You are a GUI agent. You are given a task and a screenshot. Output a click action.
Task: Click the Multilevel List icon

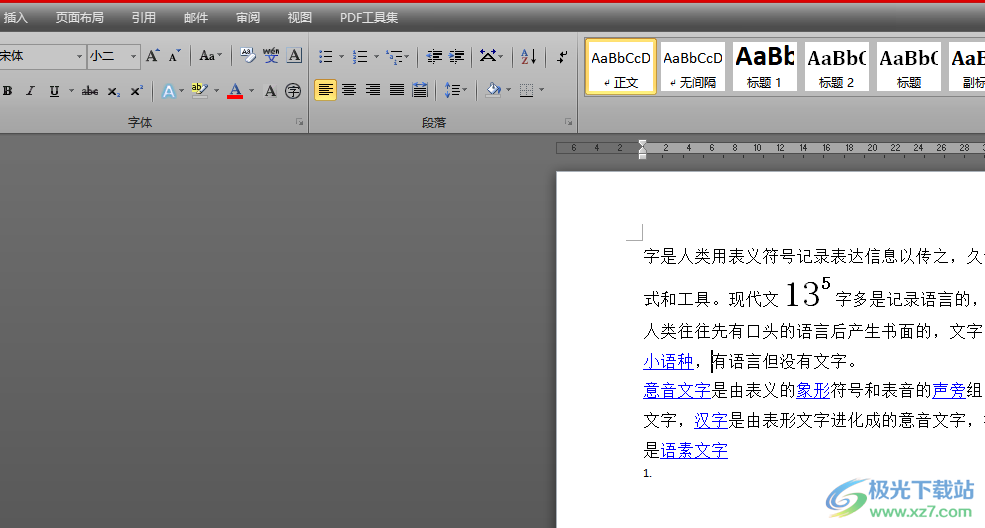tap(395, 57)
